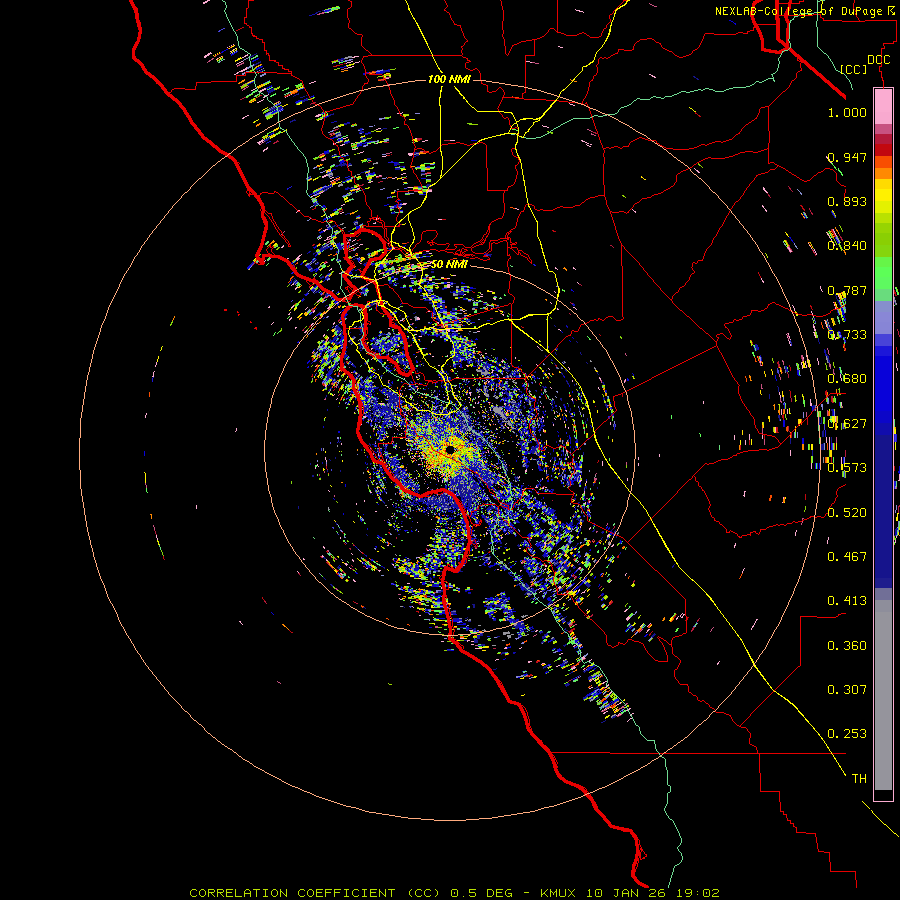Screen dimensions: 900x900
Task: Click the bright green color bar segment
Action: (883, 273)
